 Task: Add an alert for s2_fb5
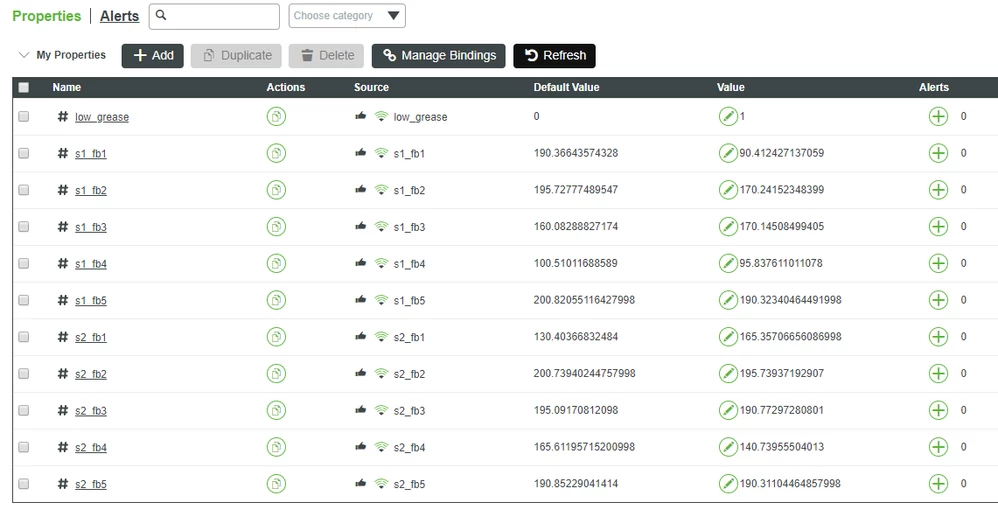939,484
